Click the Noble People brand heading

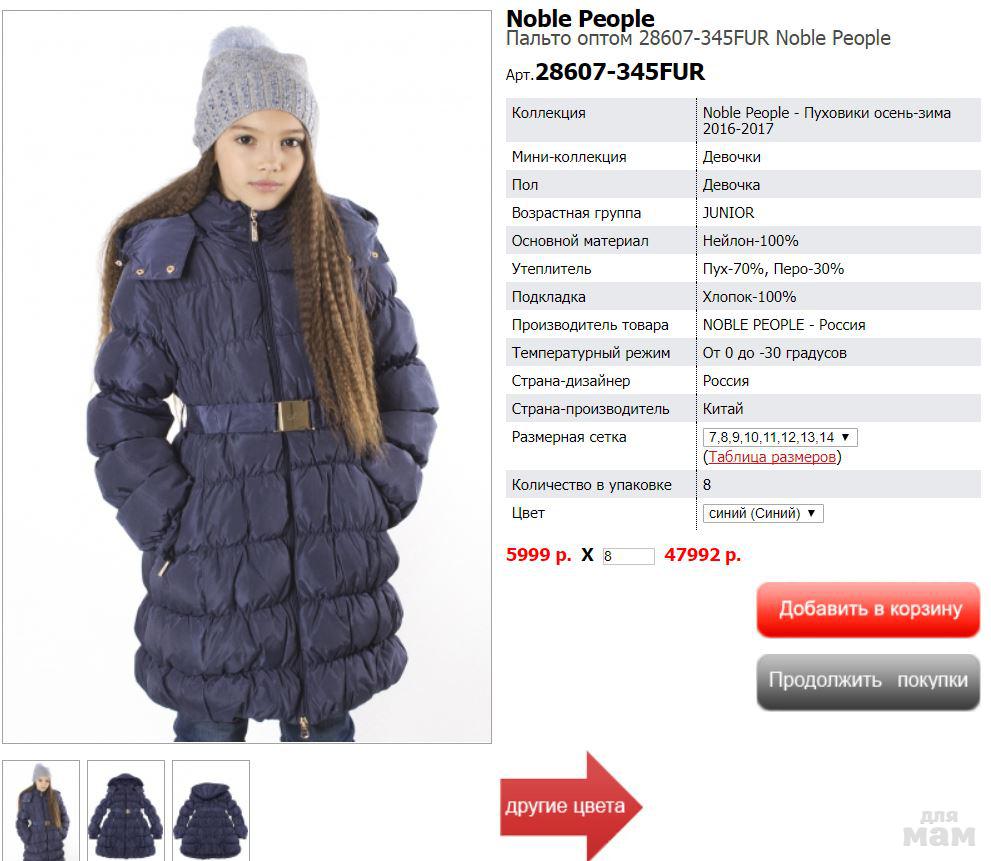click(580, 18)
